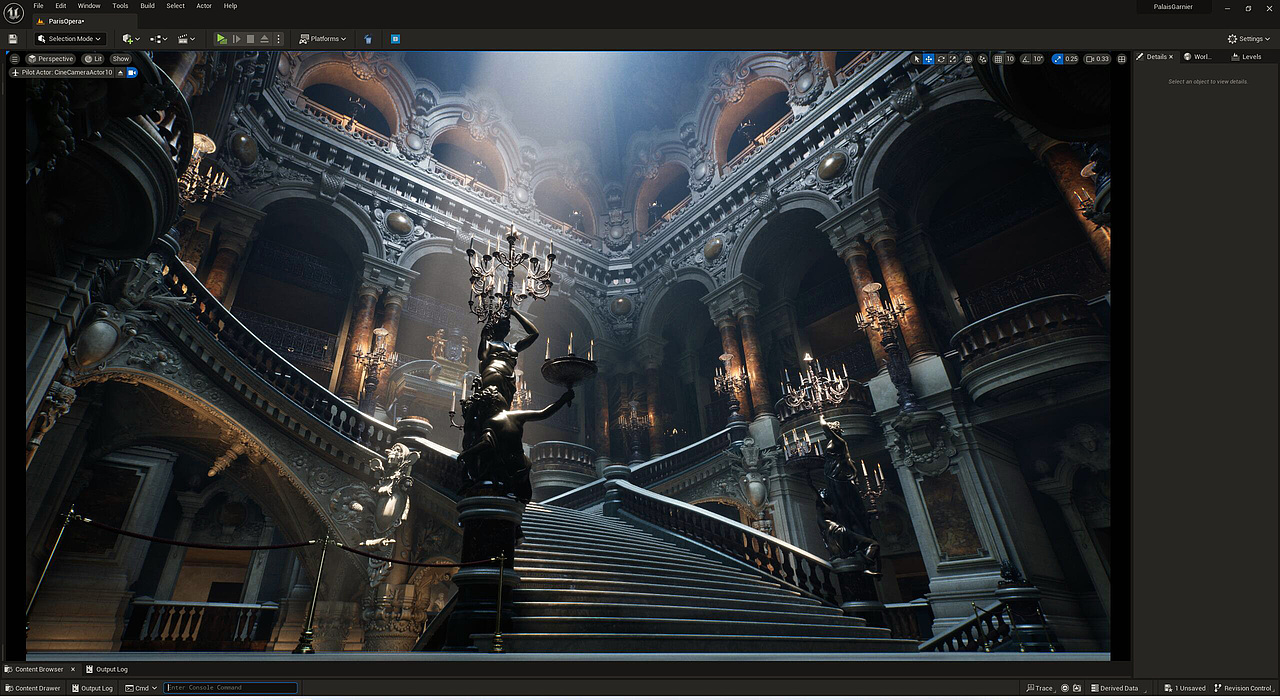The width and height of the screenshot is (1280, 700).
Task: Click the viewport Show button
Action: pyautogui.click(x=121, y=59)
